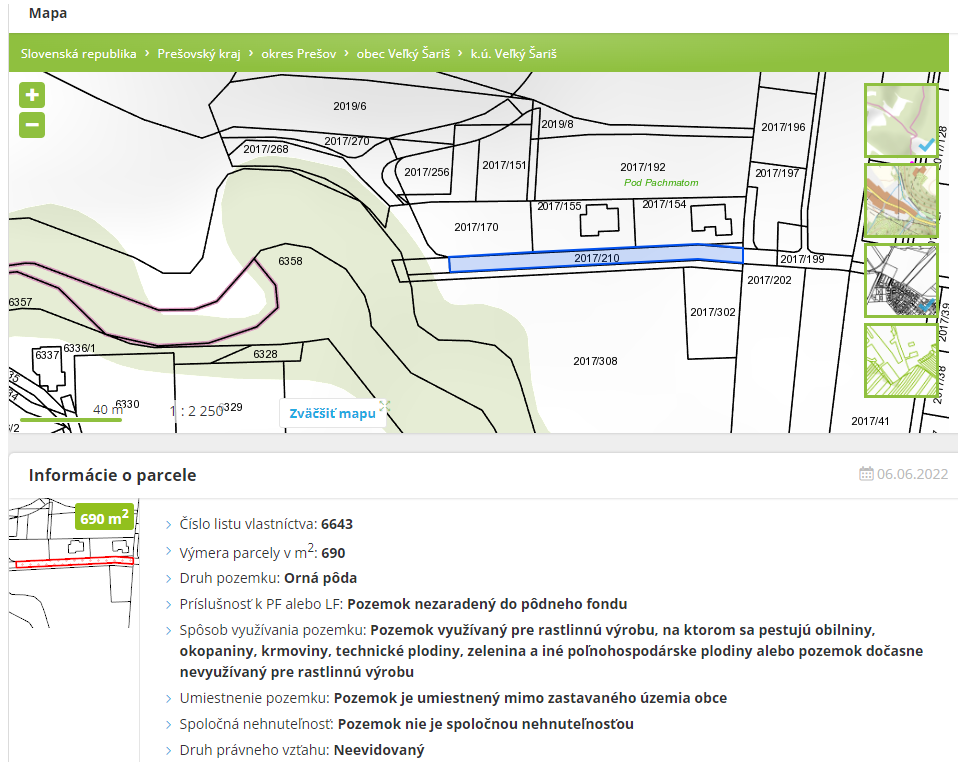Toggle the topographic map layer thumbnail
The height and width of the screenshot is (762, 958).
point(900,201)
